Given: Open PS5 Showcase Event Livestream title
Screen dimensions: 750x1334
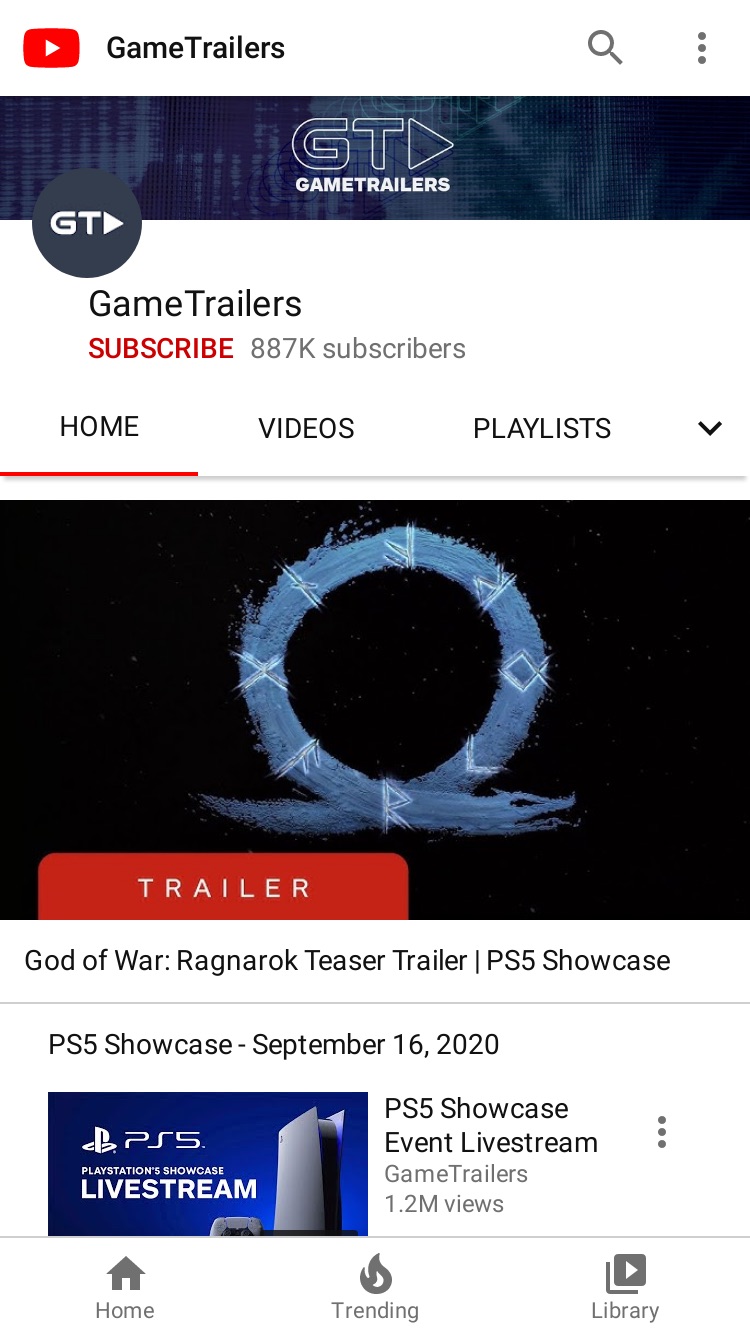Looking at the screenshot, I should (x=491, y=1125).
